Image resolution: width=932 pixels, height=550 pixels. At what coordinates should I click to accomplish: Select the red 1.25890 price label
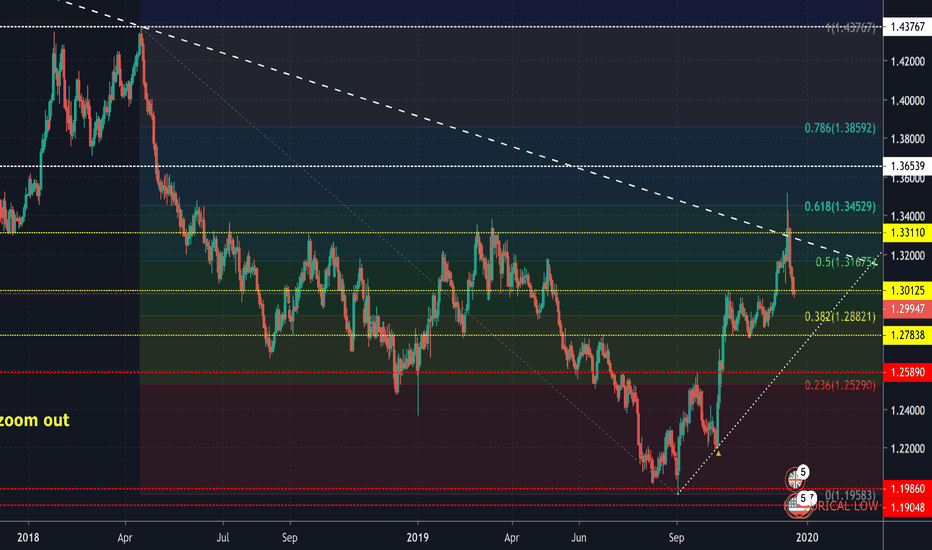(908, 373)
